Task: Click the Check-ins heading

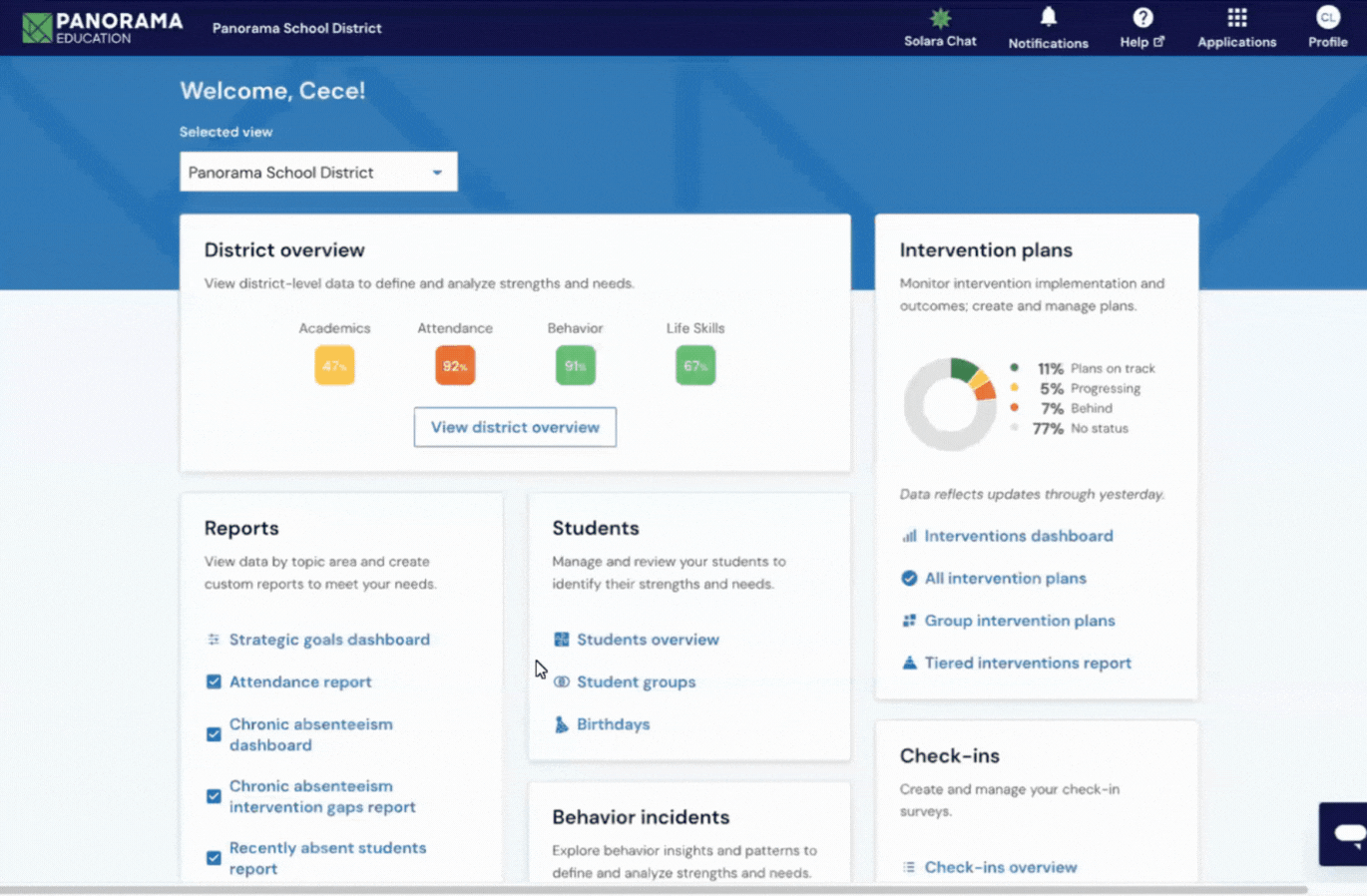Action: (x=949, y=755)
